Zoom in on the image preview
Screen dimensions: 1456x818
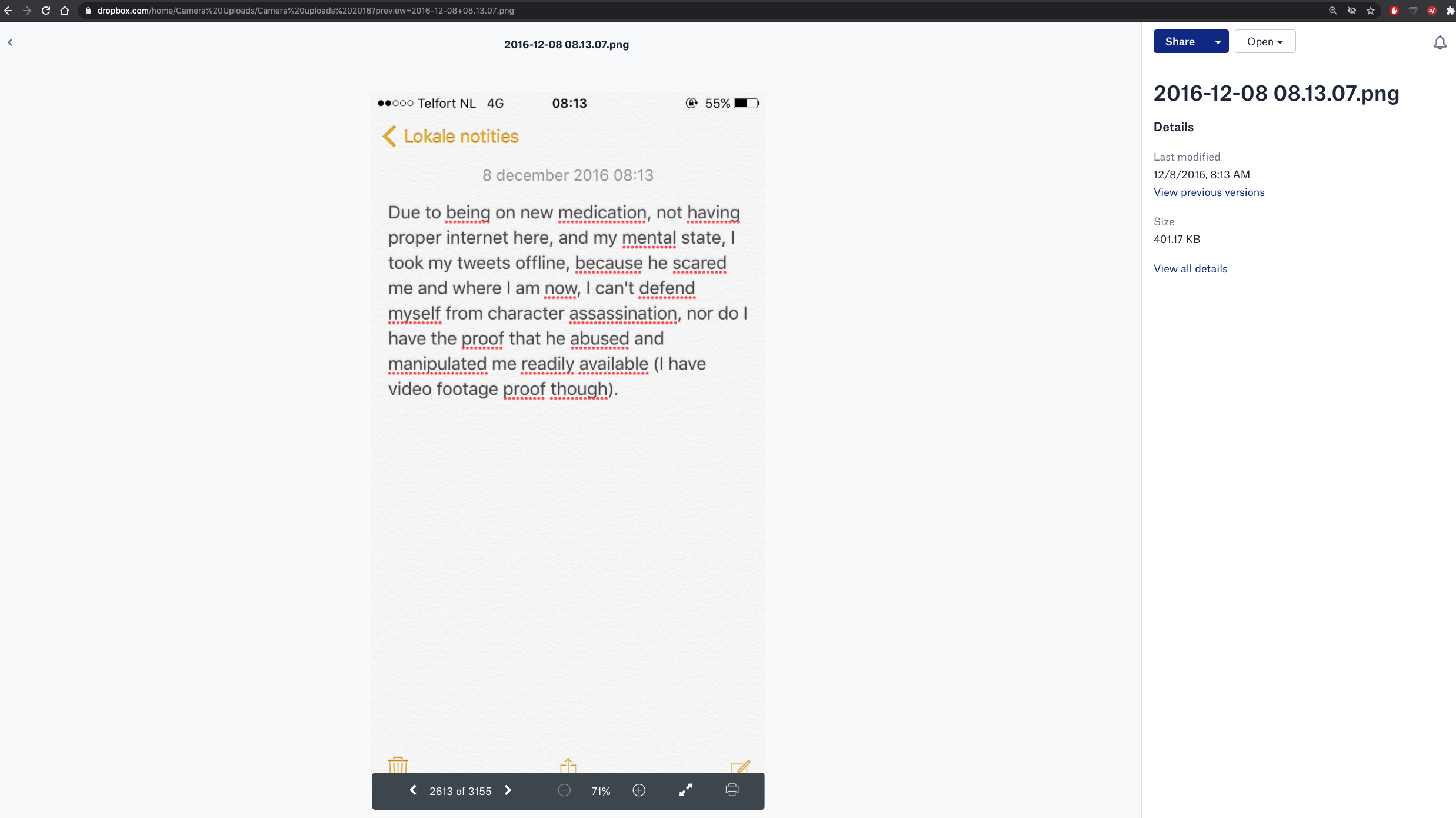(639, 790)
